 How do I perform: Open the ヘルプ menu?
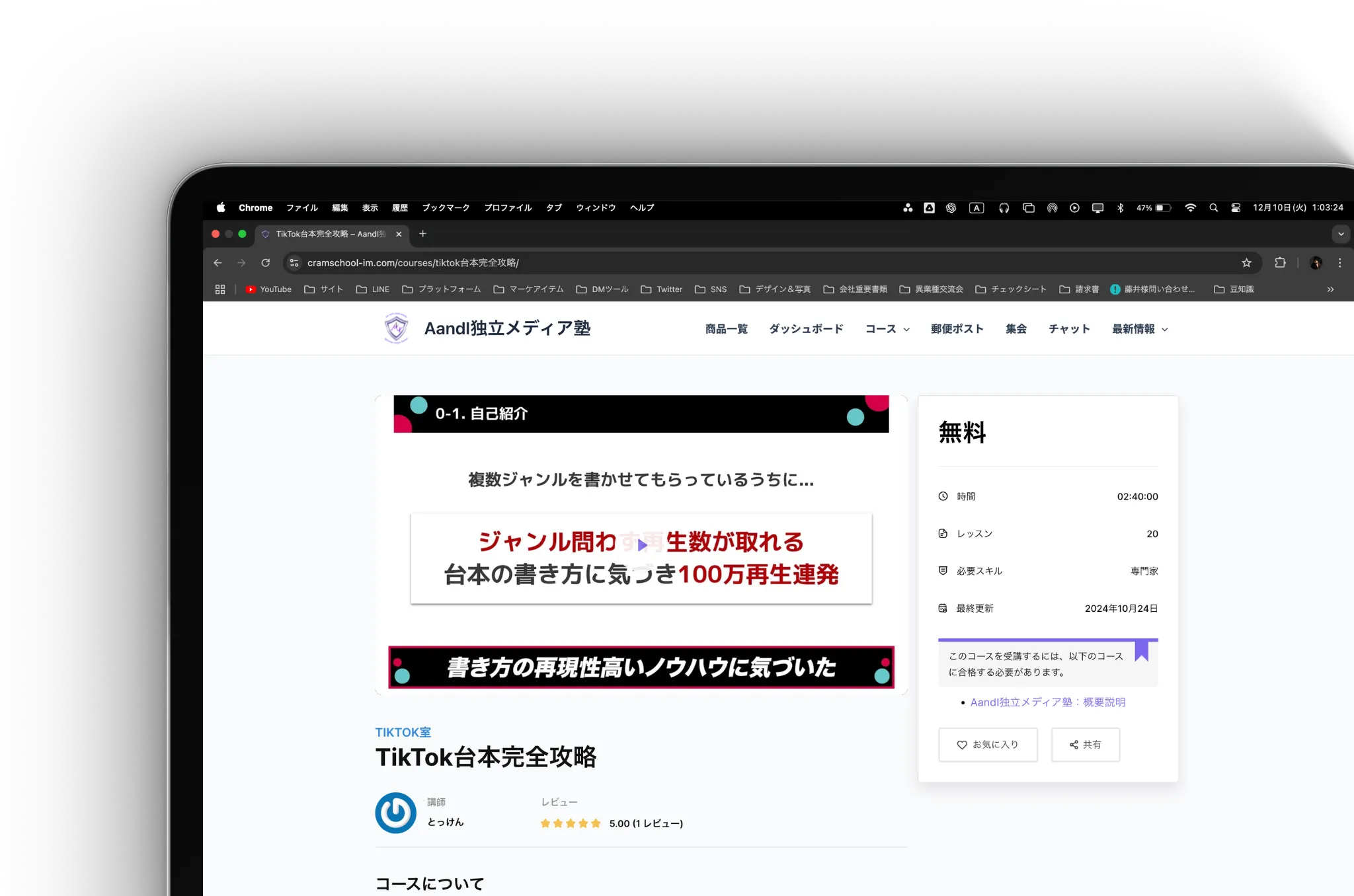tap(642, 207)
